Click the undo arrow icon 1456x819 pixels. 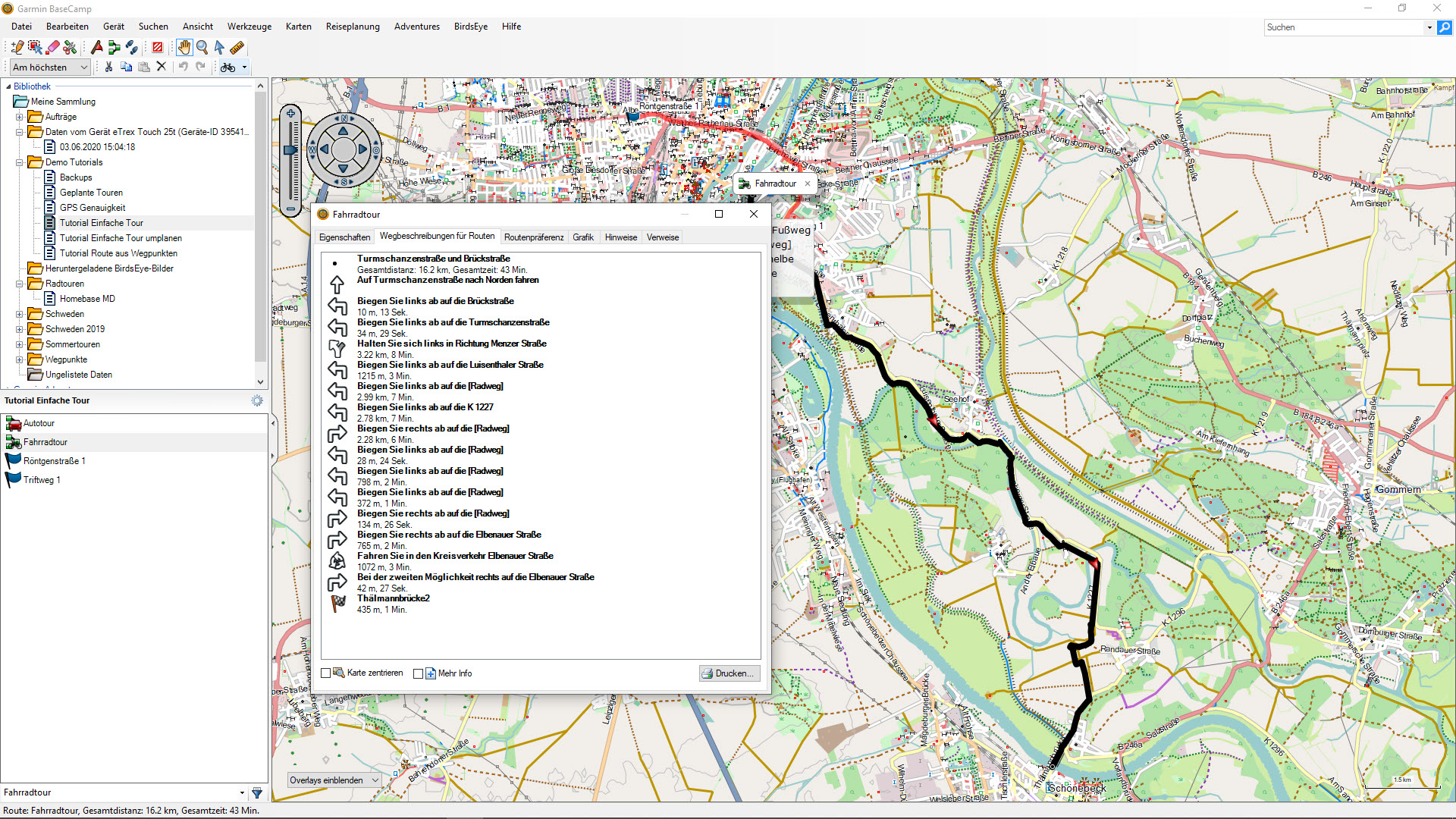184,67
